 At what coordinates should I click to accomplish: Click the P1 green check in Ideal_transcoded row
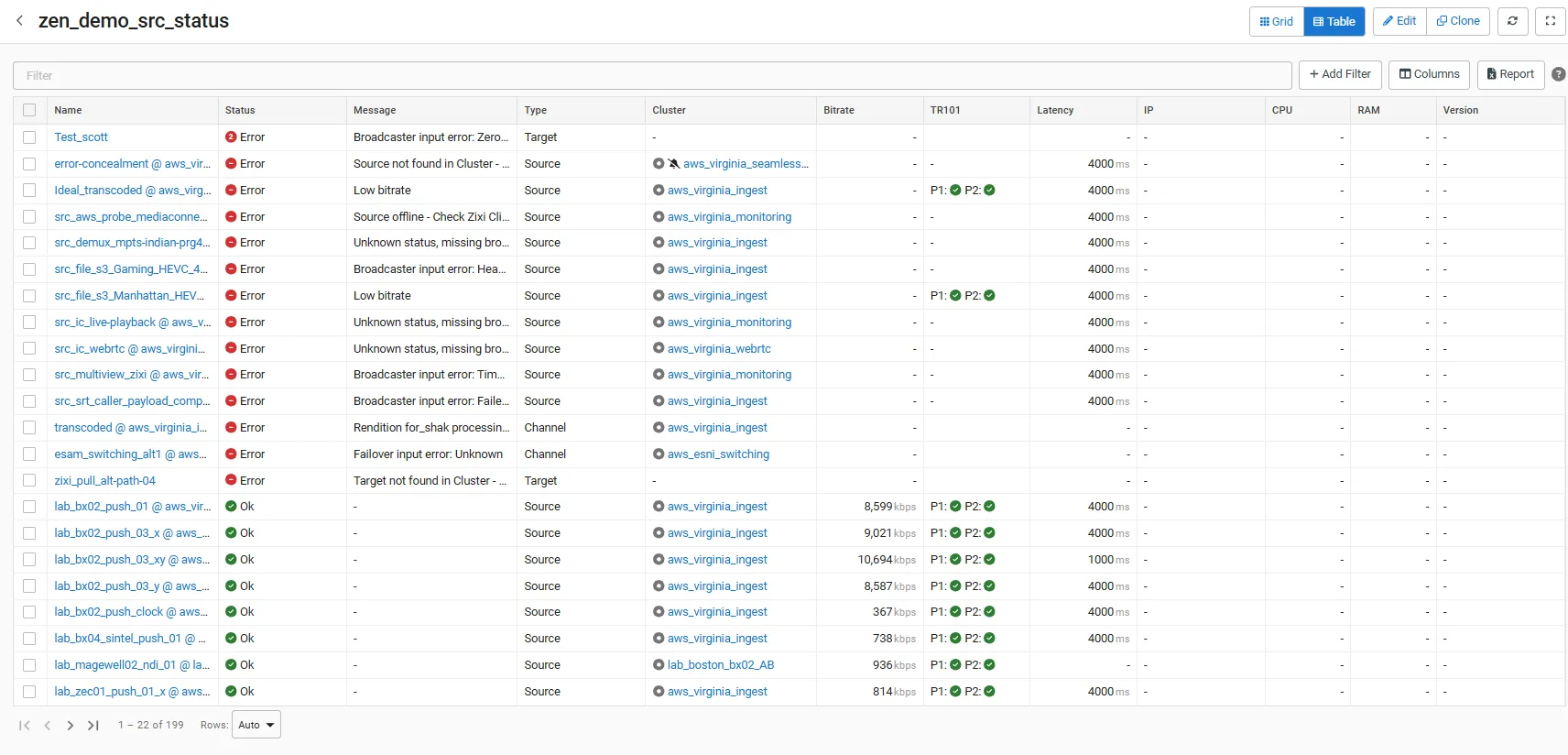955,191
